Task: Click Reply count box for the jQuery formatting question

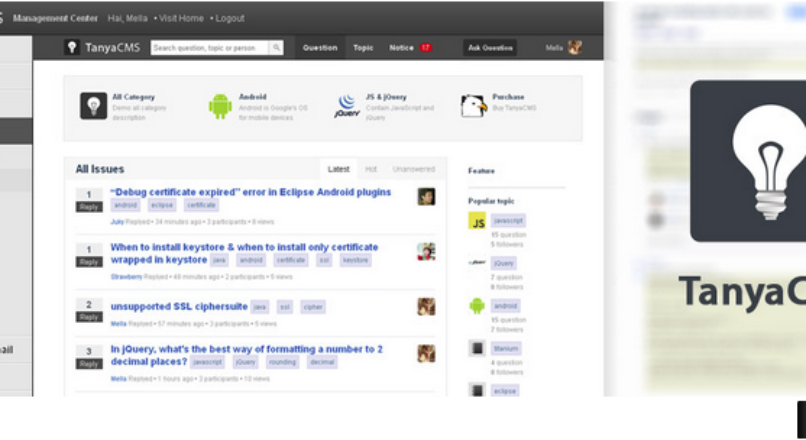Action: point(89,357)
